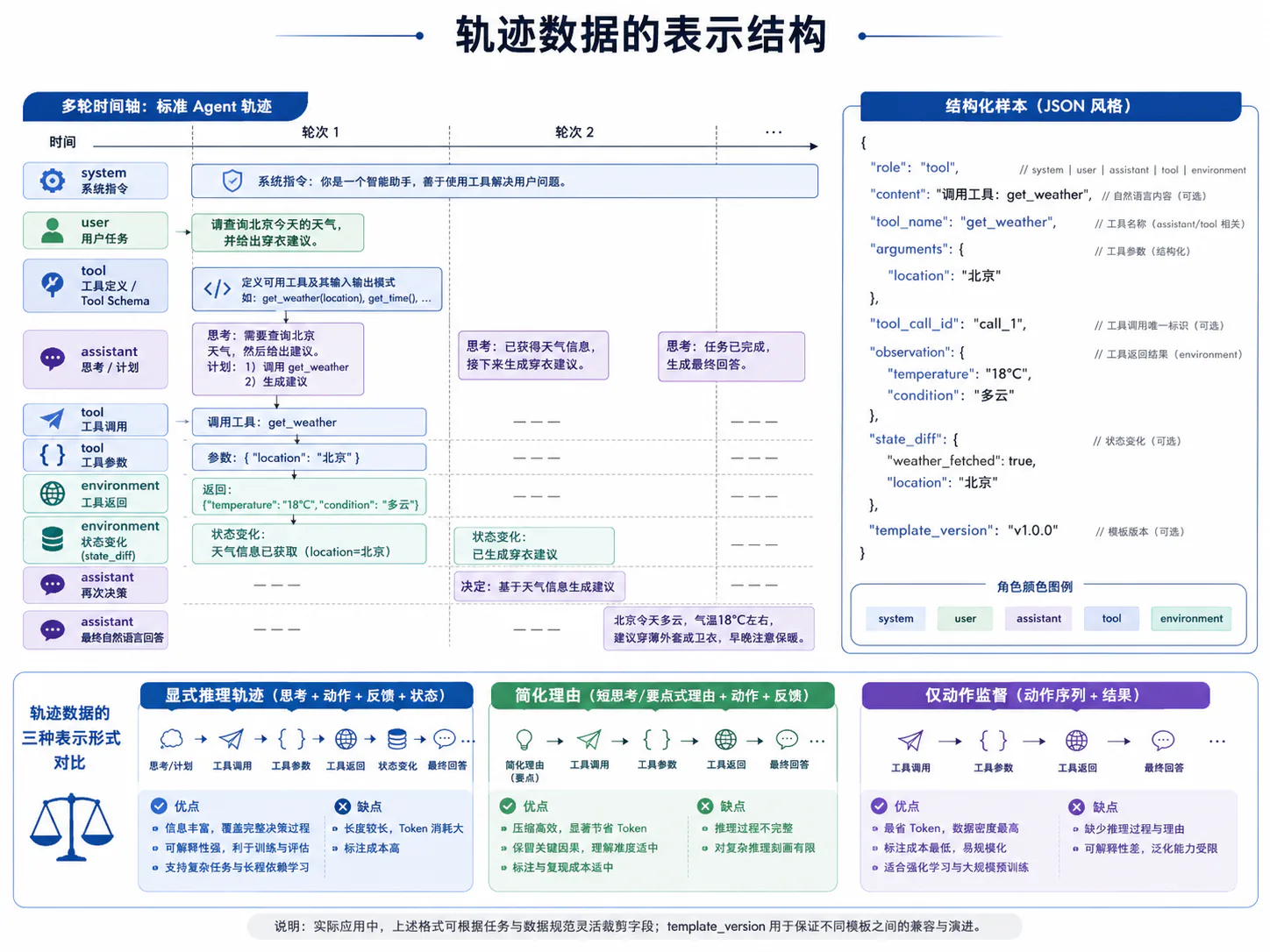Click the "template_version": "v1.0.0" JSON line

click(x=963, y=530)
